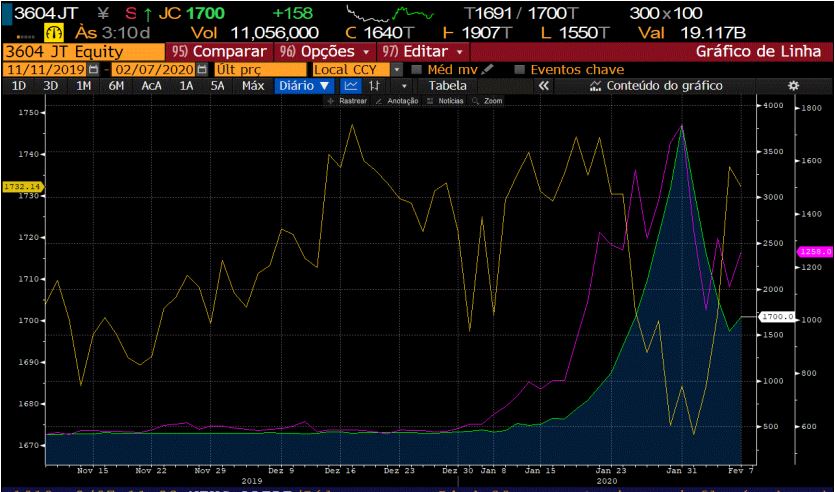Image resolution: width=835 pixels, height=492 pixels.
Task: Toggle the Eventos chave checkbox
Action: [518, 69]
